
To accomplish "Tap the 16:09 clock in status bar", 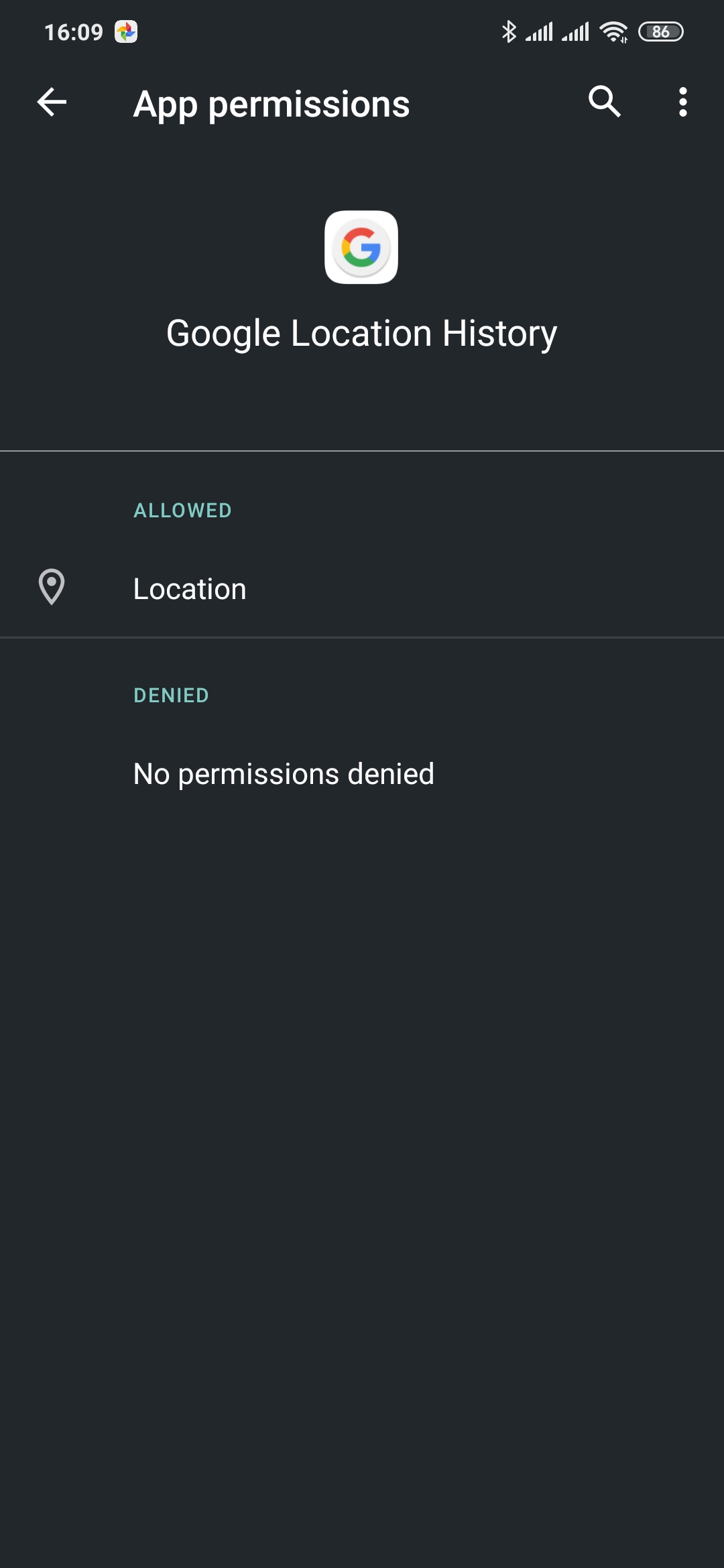I will 74,32.
